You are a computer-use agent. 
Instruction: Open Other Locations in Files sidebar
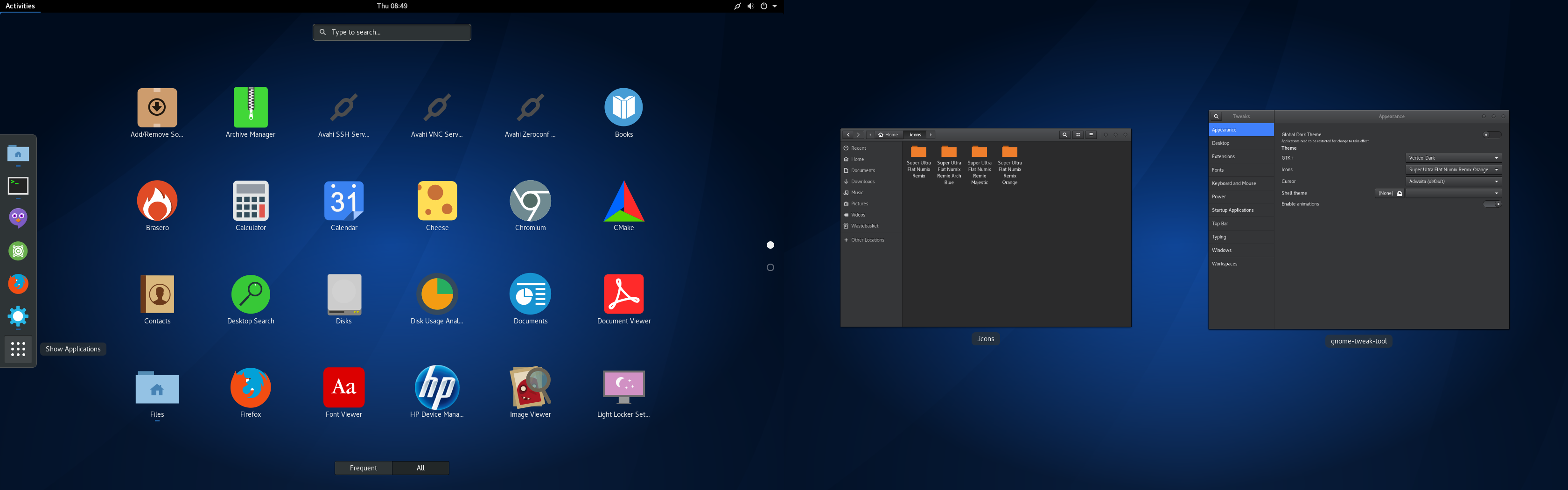(871, 240)
